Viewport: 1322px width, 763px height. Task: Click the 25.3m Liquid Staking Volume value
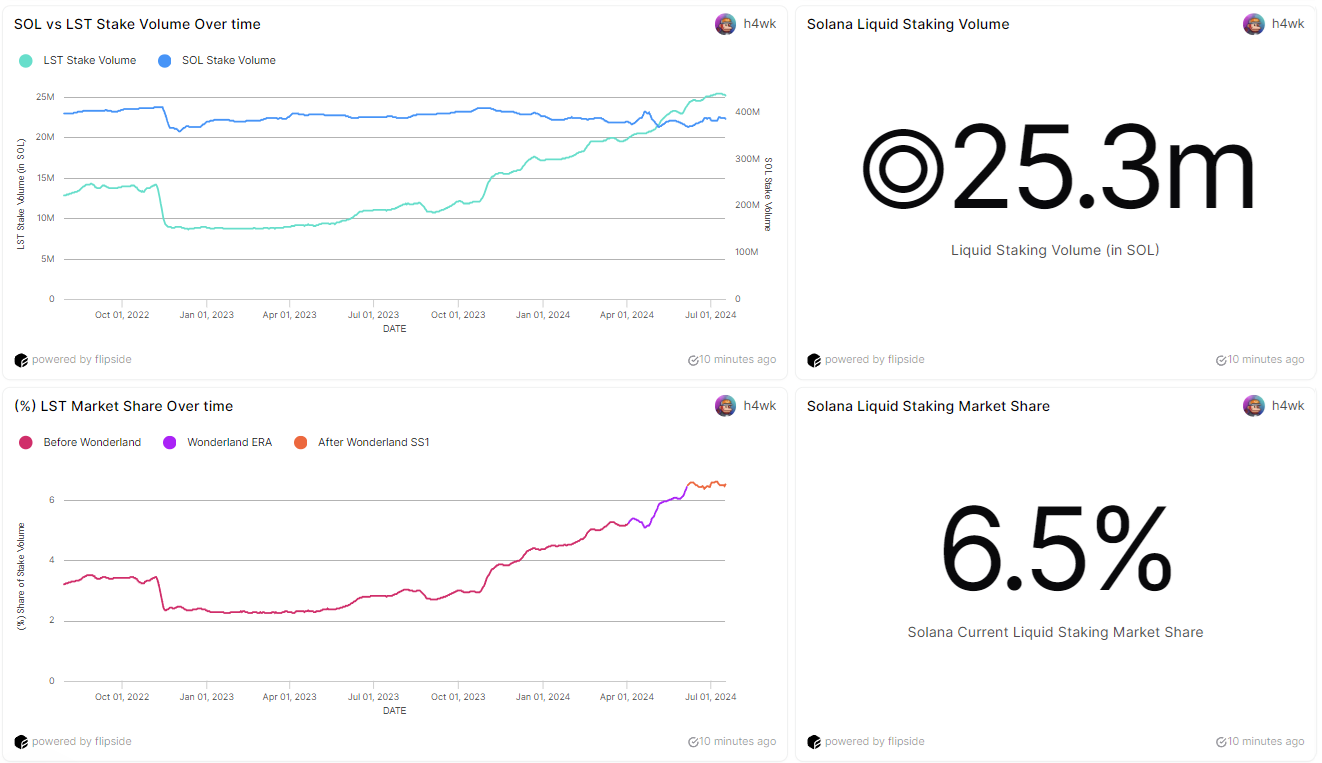tap(1057, 169)
